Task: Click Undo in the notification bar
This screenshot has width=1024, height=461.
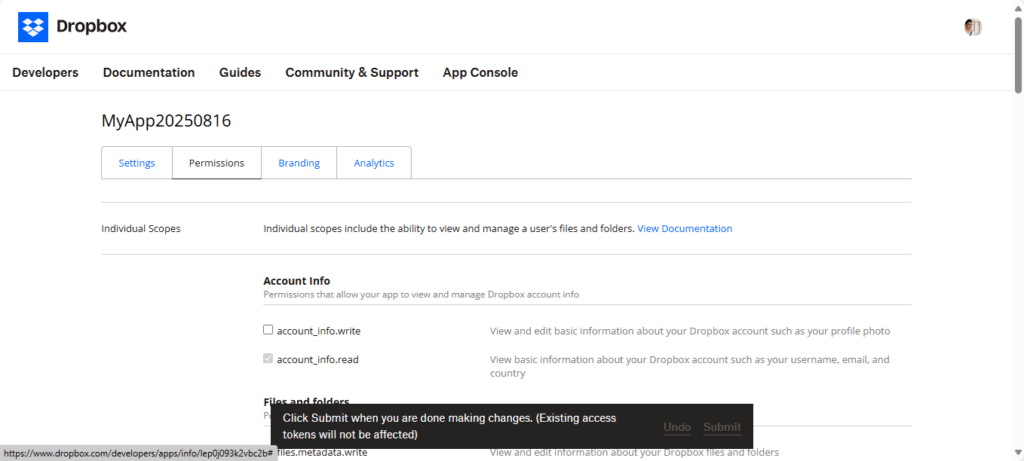Action: pos(677,427)
